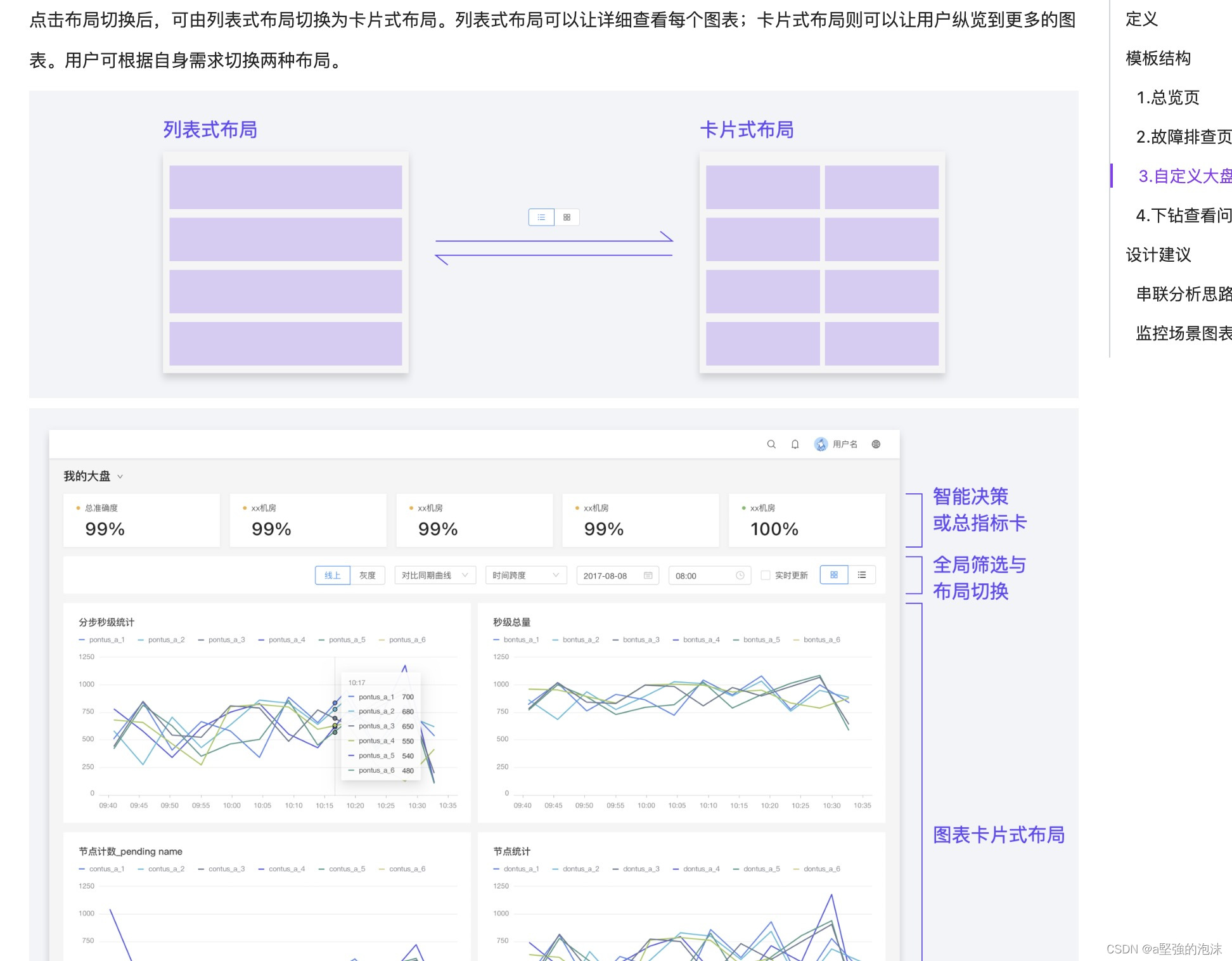Click the 节点计数_pending name chart title
Image resolution: width=1232 pixels, height=961 pixels.
click(x=131, y=851)
